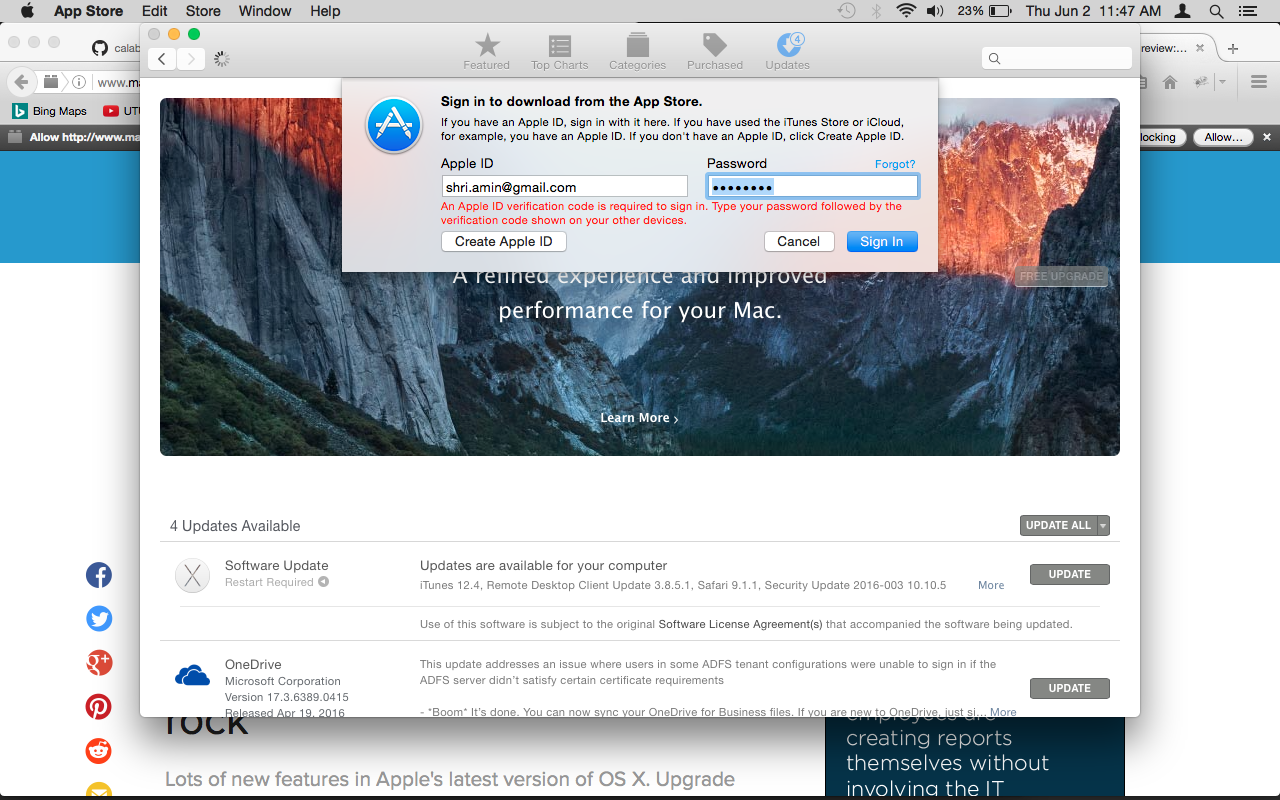Screen dimensions: 1280x800
Task: Open Spotlight search magnifier
Action: (x=1216, y=11)
